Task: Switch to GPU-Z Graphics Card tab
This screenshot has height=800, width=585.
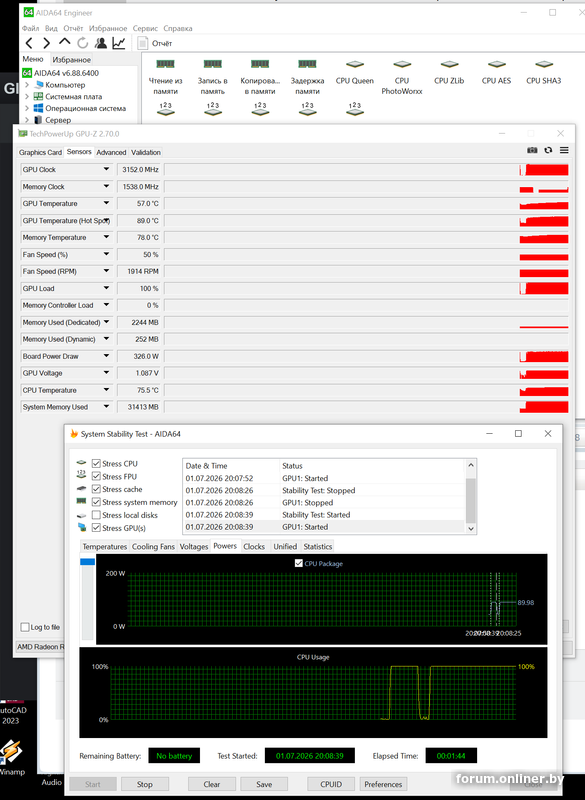Action: point(40,152)
